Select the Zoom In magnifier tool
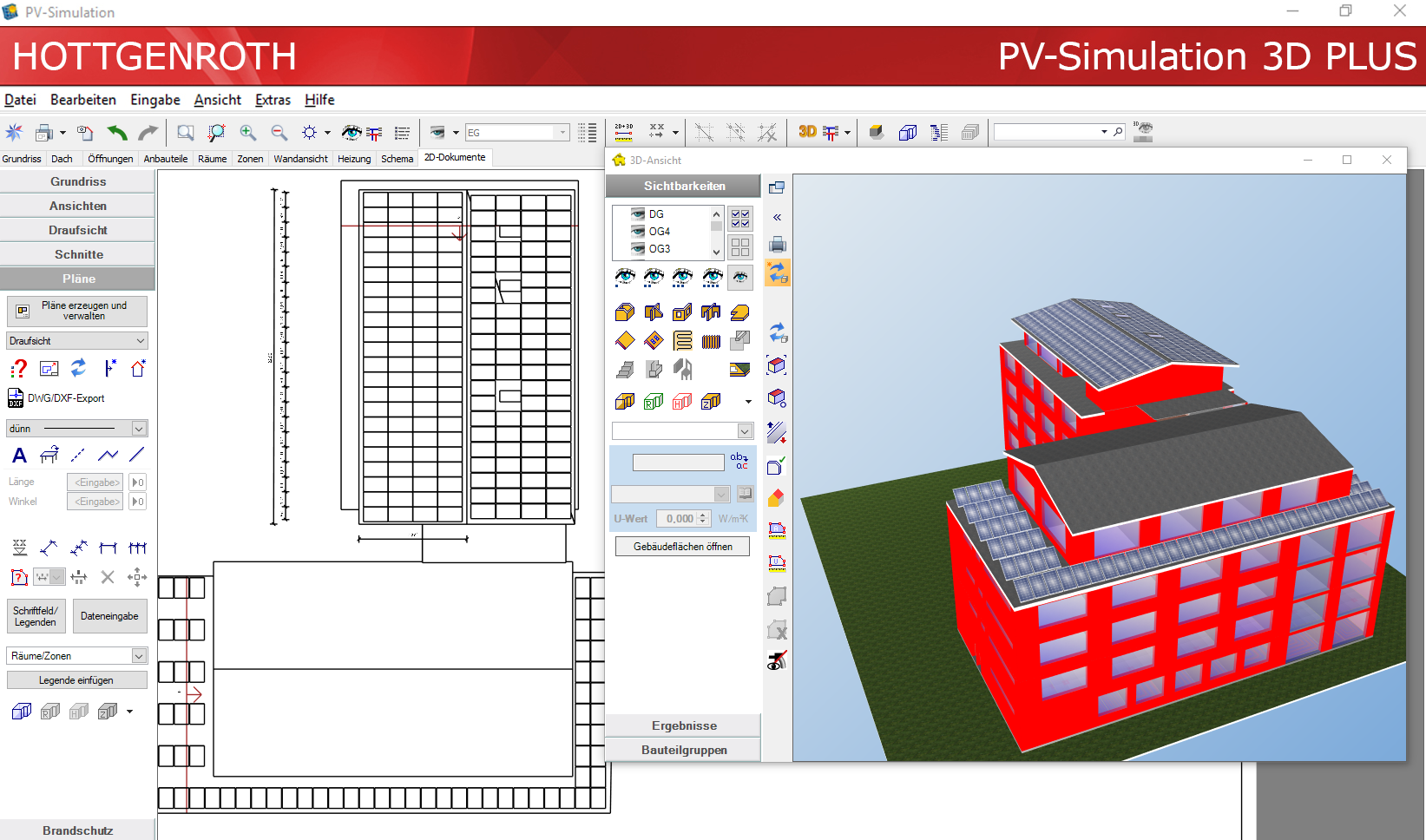The height and width of the screenshot is (840, 1426). (x=248, y=132)
